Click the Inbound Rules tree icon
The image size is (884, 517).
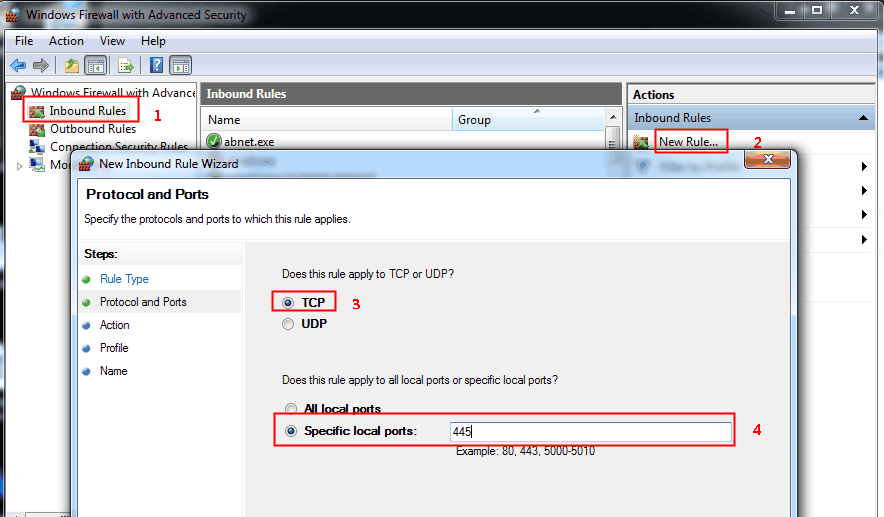[37, 112]
